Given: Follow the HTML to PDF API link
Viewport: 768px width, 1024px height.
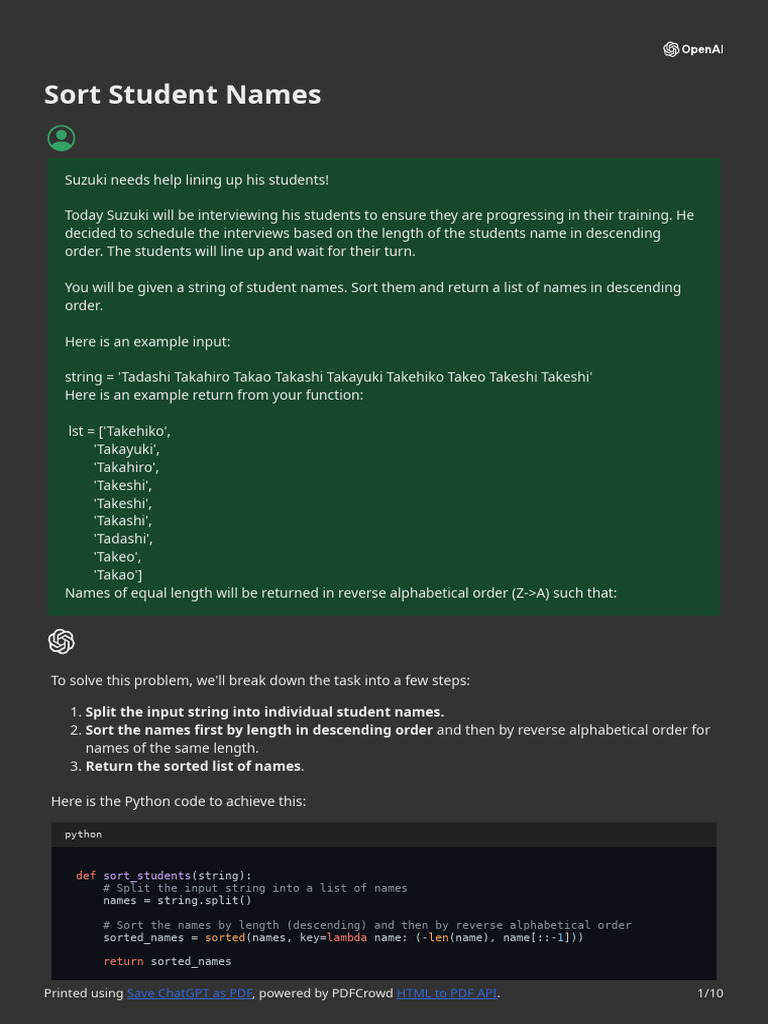Looking at the screenshot, I should (446, 993).
